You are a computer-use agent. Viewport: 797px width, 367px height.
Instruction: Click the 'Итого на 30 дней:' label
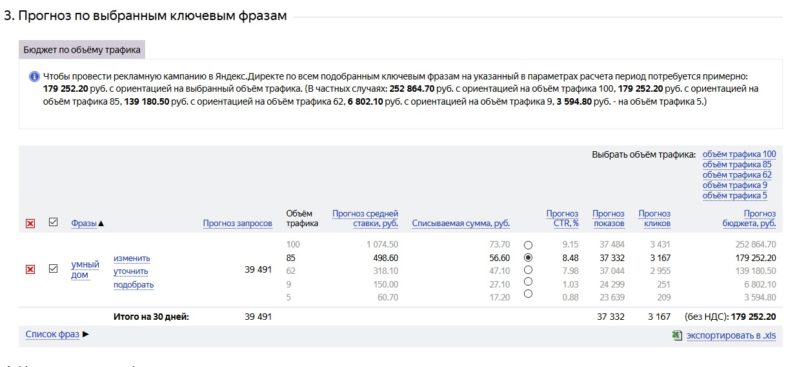coord(151,317)
